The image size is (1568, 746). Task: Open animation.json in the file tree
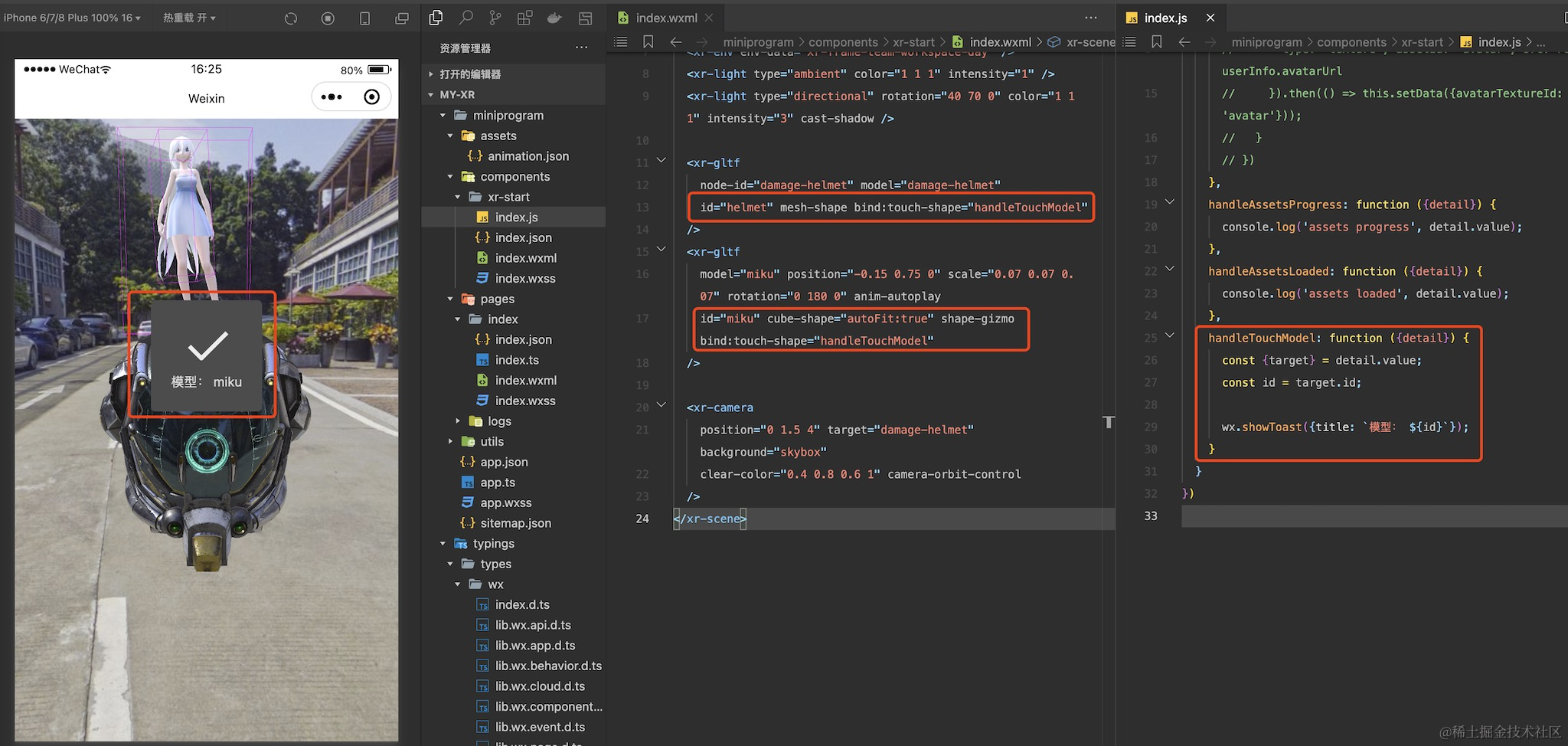[528, 156]
